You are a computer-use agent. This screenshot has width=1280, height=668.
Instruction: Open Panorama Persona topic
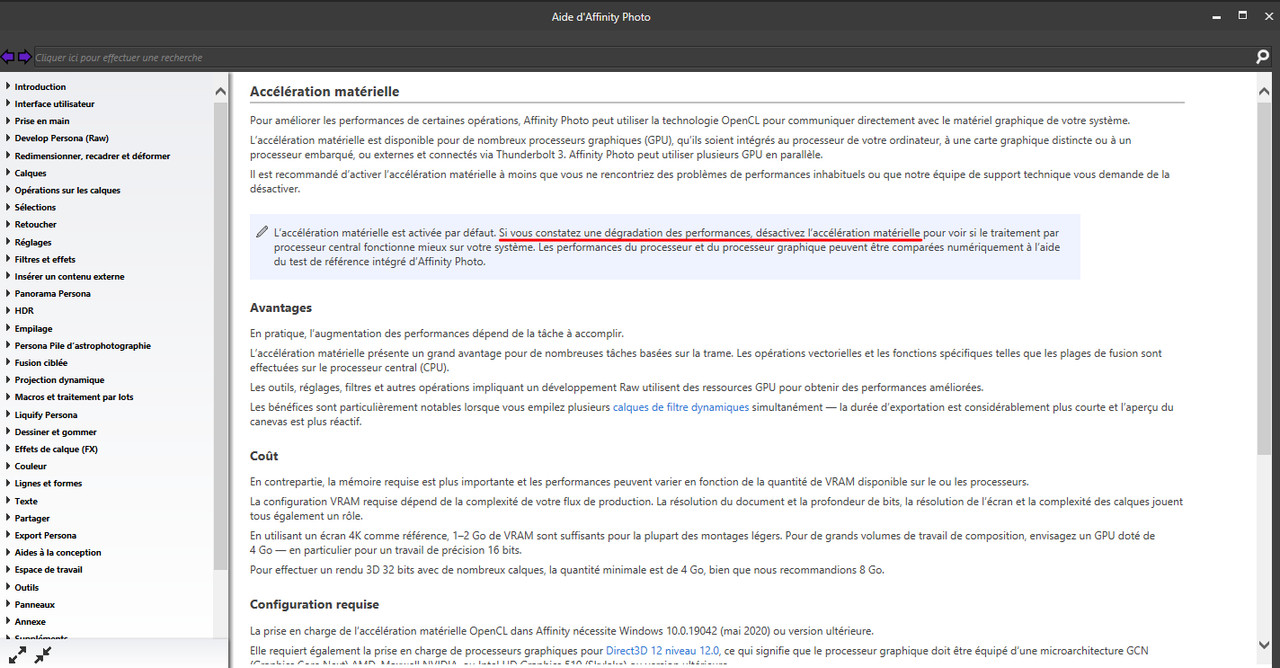(52, 294)
